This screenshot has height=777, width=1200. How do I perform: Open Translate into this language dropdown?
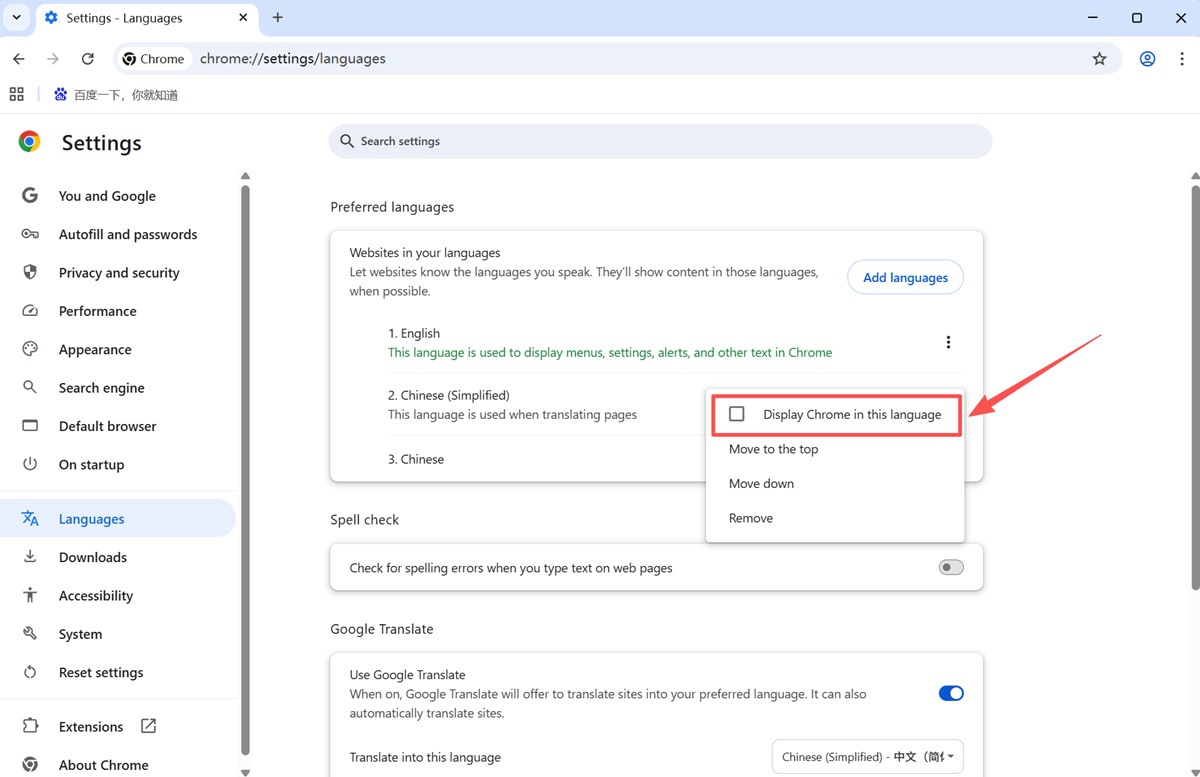867,757
